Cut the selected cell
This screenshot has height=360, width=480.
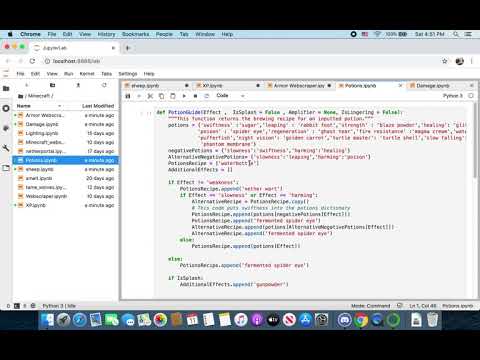(150, 96)
